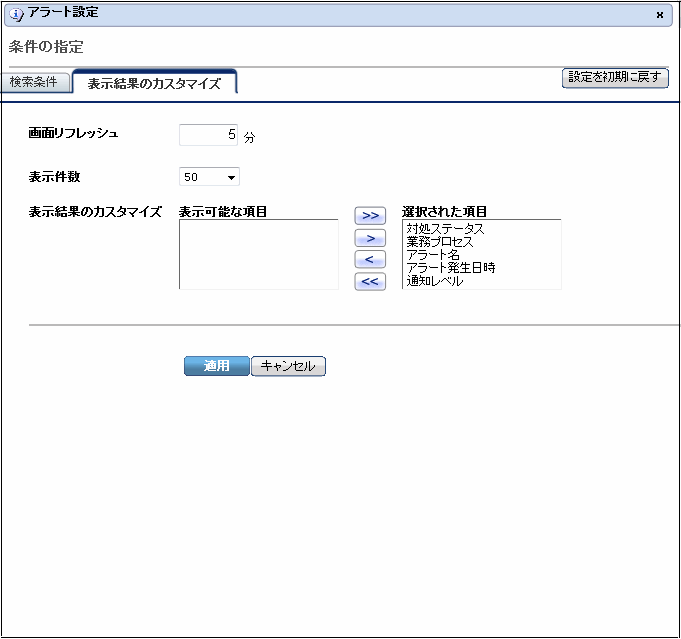681x639 pixels.
Task: Close the アラート設定 dialog with the x
Action: pyautogui.click(x=660, y=15)
